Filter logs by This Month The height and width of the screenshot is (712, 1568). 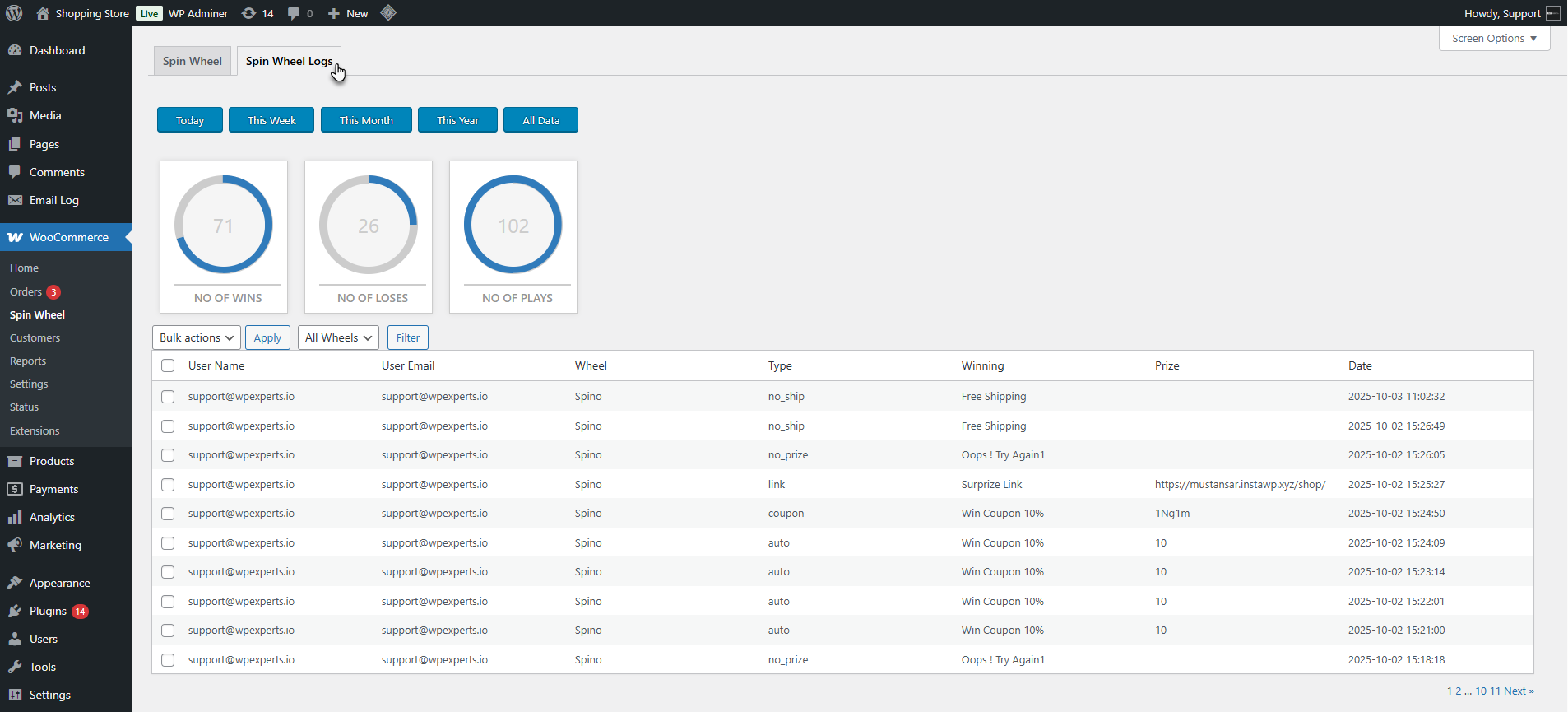366,120
